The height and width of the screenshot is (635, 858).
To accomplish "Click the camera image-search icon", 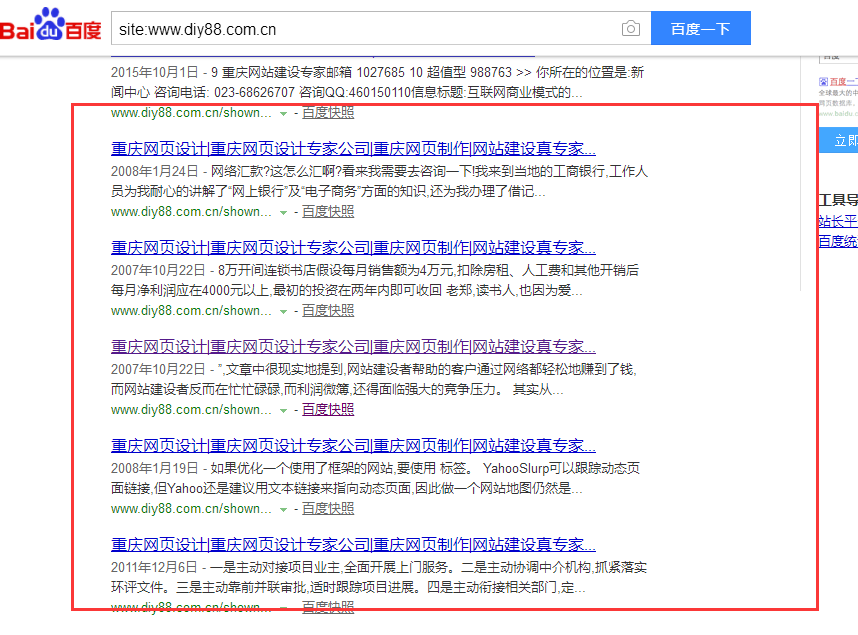I will point(630,28).
